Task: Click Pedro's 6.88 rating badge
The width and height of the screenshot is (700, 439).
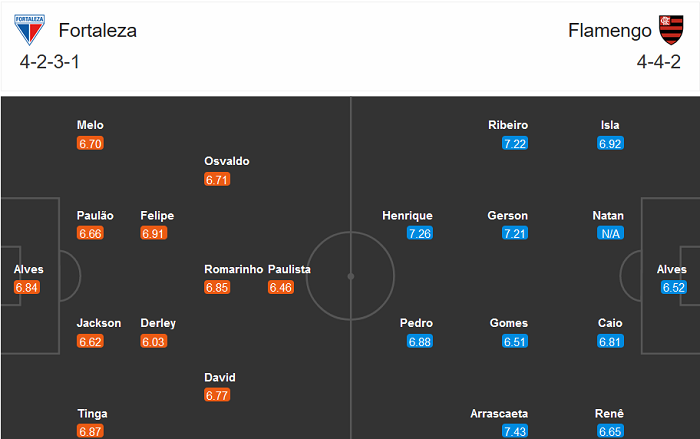Action: tap(420, 341)
